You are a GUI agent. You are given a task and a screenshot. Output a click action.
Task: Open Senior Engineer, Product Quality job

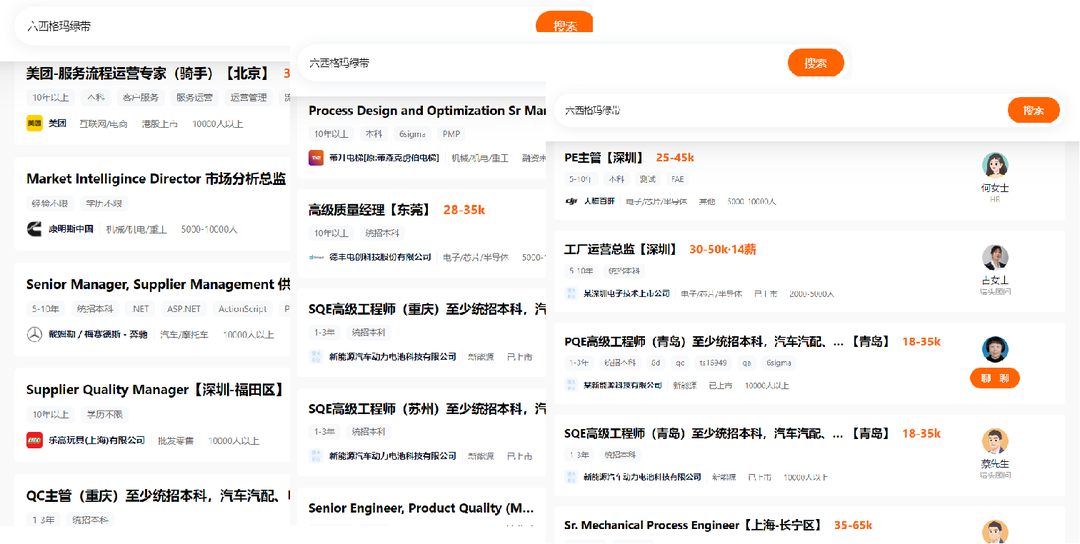(x=421, y=508)
